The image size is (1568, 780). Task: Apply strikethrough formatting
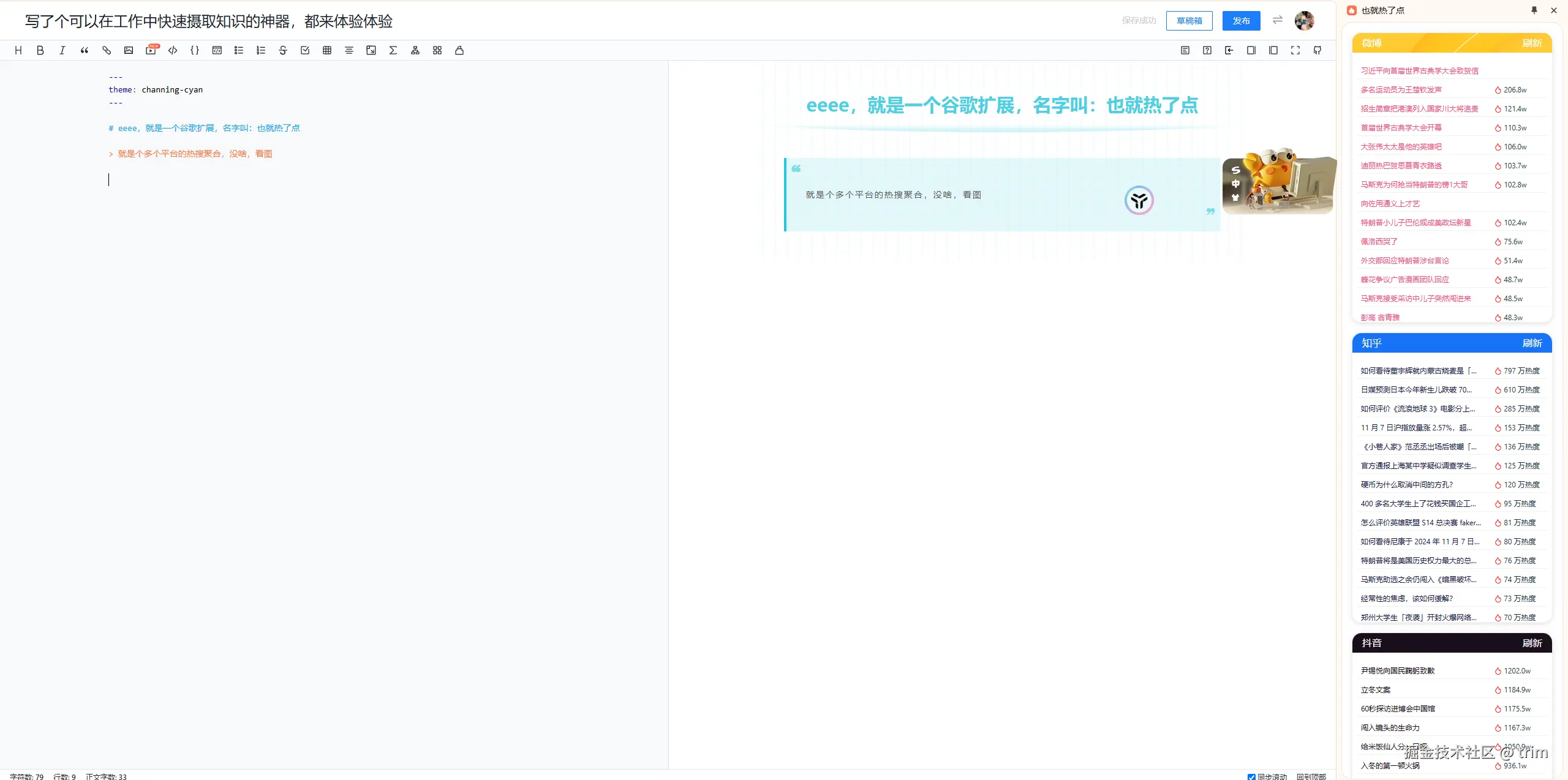click(283, 50)
